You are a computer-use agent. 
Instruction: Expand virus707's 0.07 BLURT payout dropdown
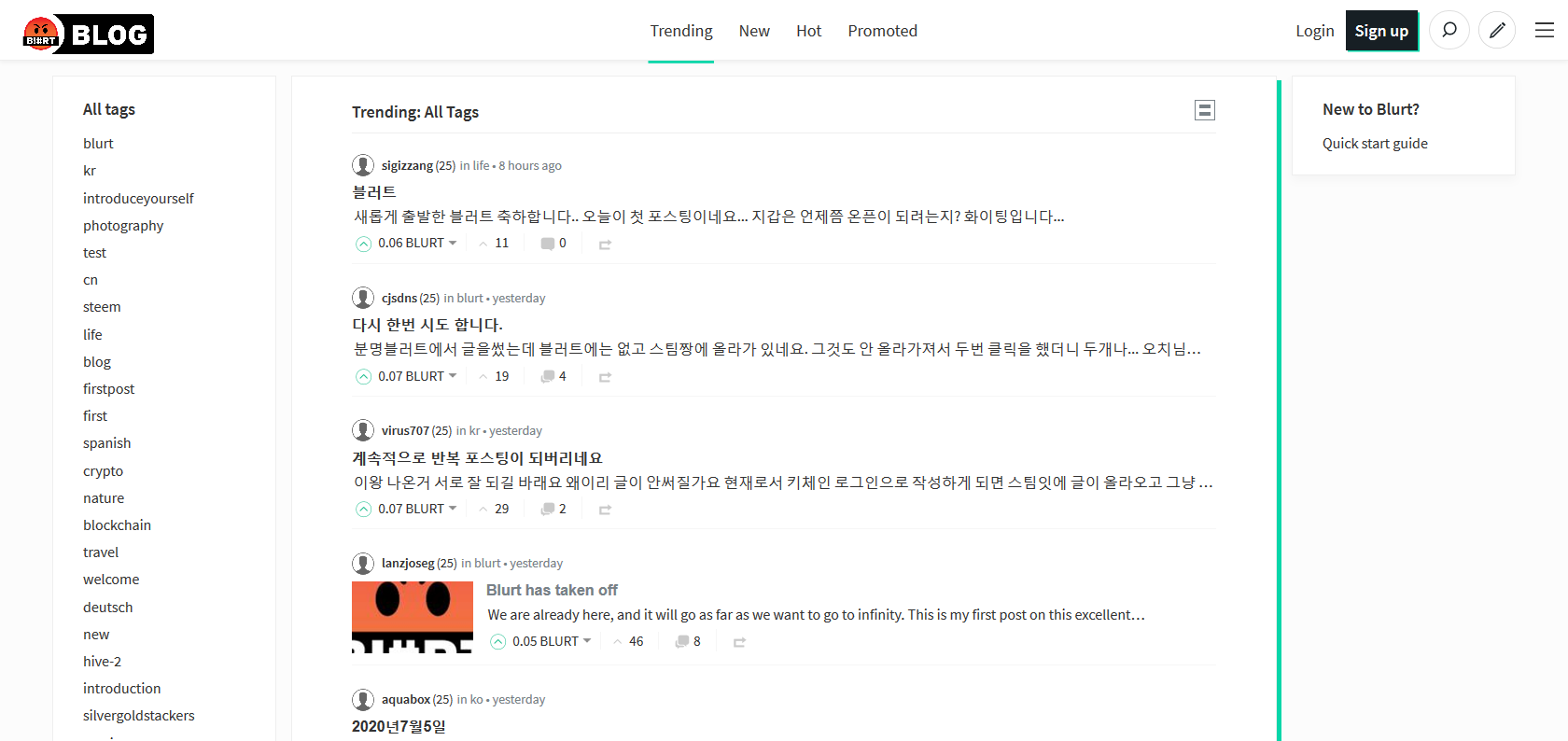tap(417, 509)
